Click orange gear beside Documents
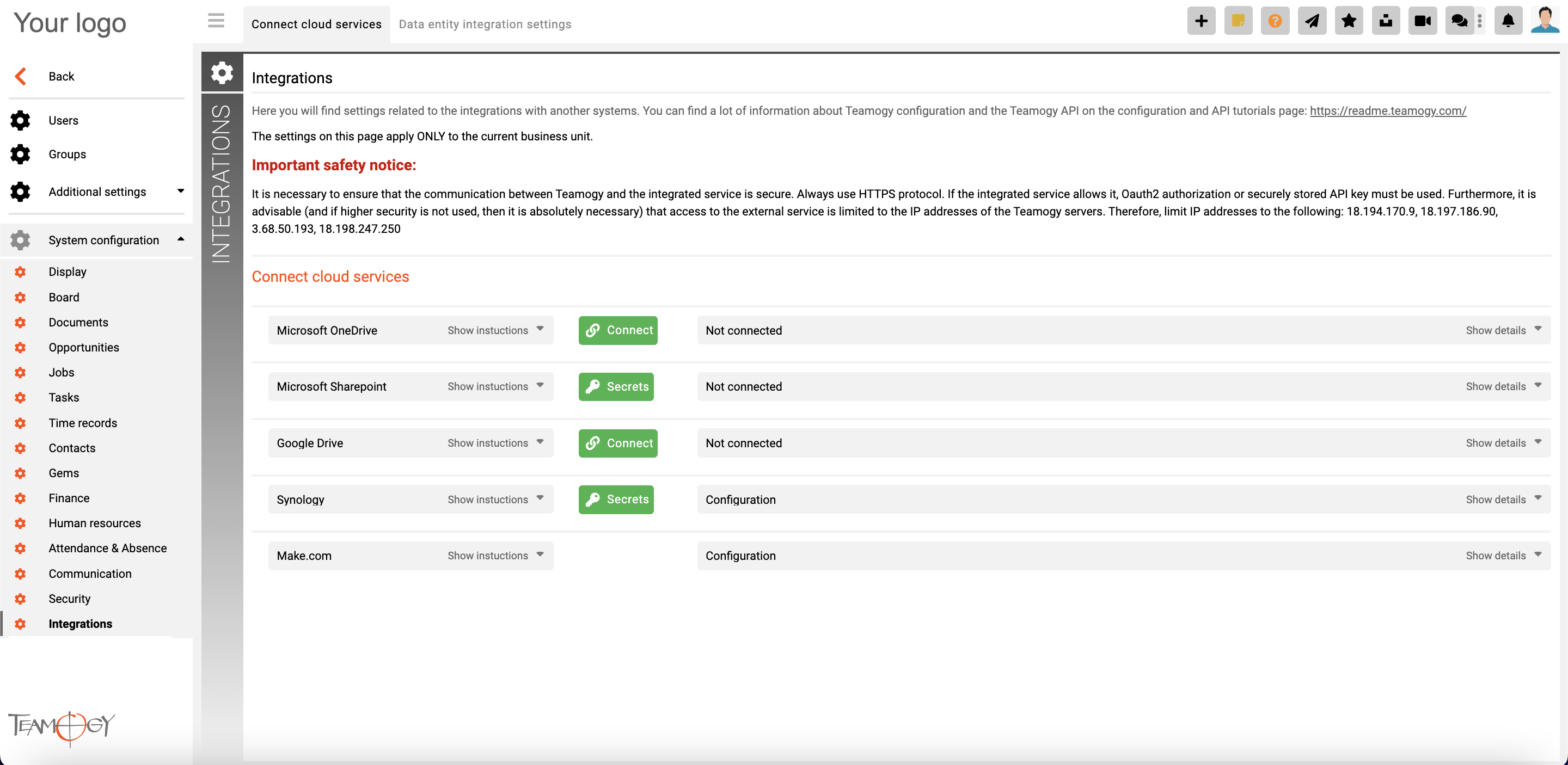This screenshot has height=765, width=1568. [x=20, y=322]
